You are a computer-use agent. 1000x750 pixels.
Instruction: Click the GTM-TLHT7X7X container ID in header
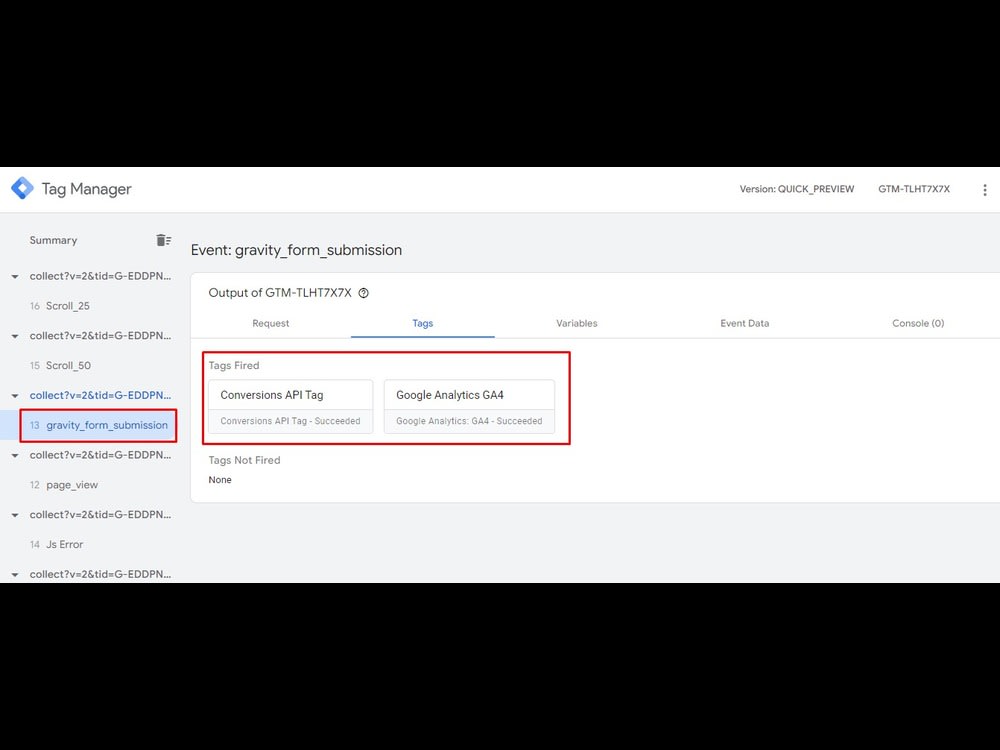pyautogui.click(x=914, y=189)
